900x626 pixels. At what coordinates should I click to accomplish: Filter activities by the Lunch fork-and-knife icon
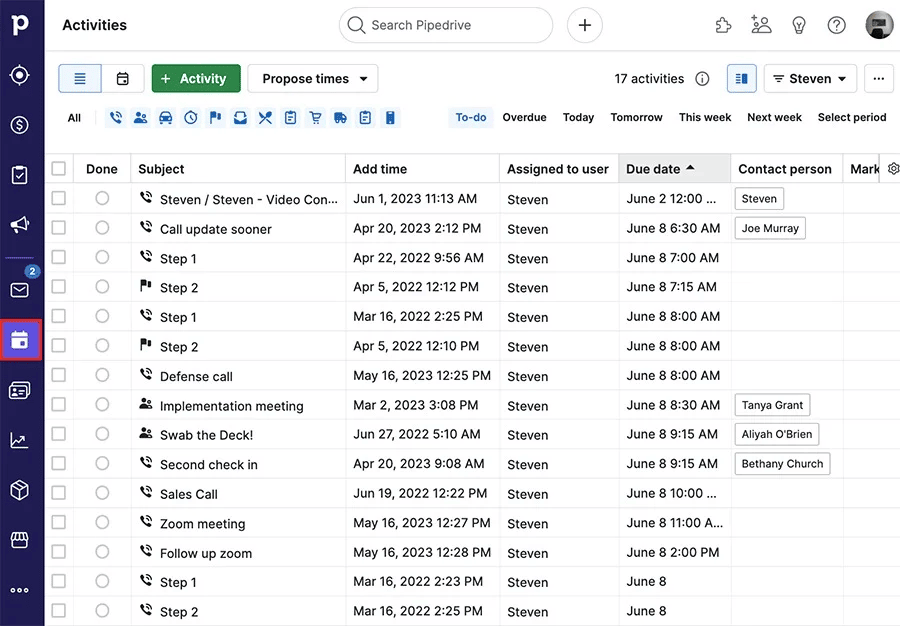[x=264, y=117]
